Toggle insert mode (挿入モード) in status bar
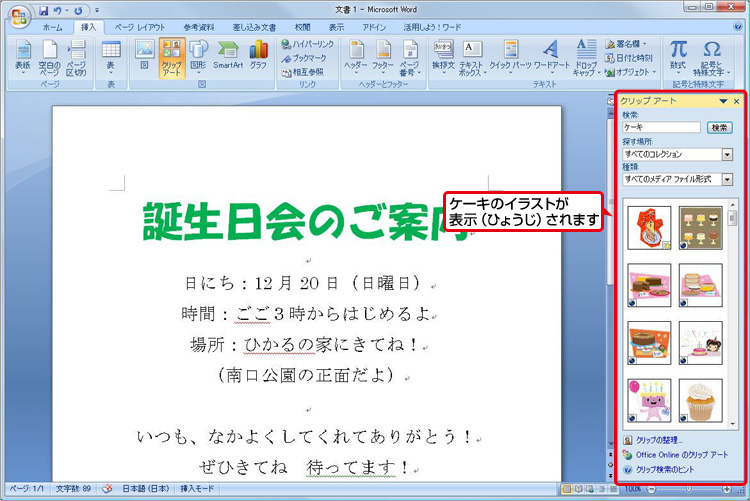750x501 pixels. [198, 489]
